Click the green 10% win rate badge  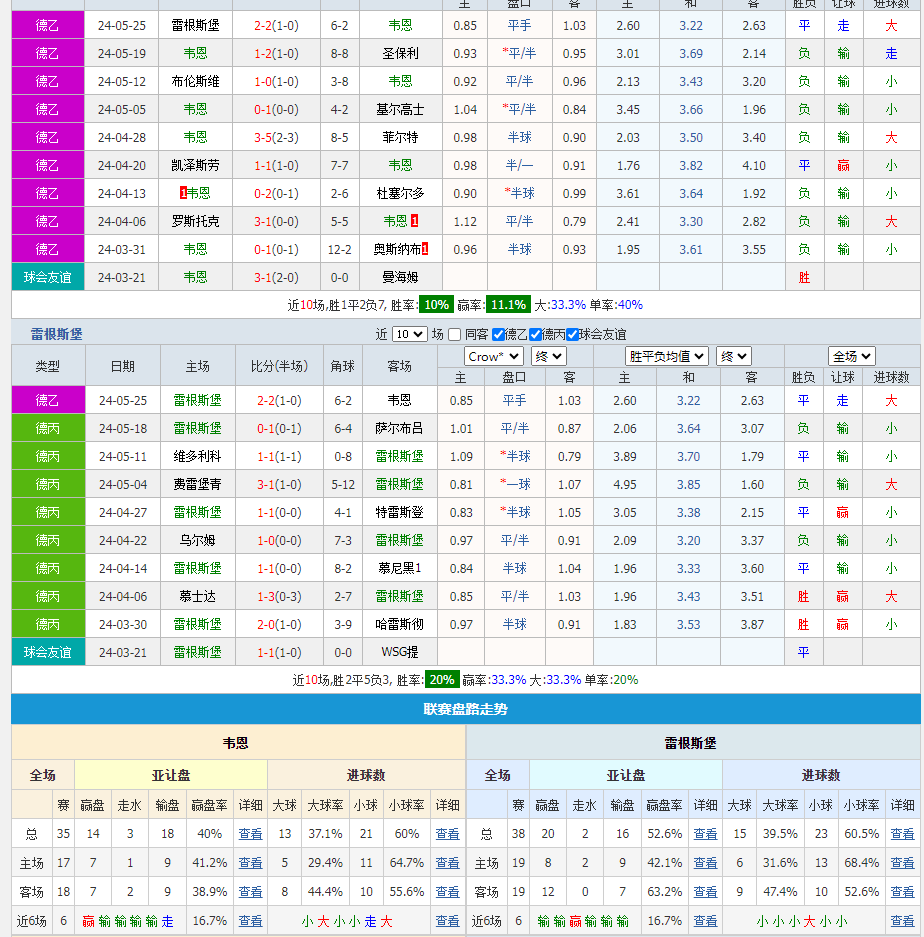click(435, 305)
